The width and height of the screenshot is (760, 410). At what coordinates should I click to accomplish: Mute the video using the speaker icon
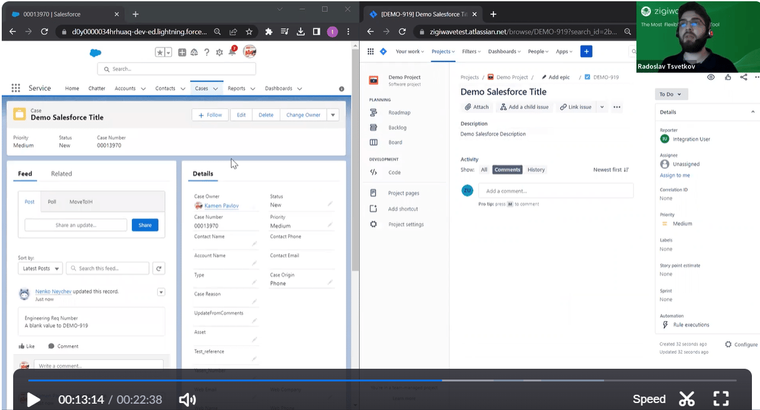[187, 400]
